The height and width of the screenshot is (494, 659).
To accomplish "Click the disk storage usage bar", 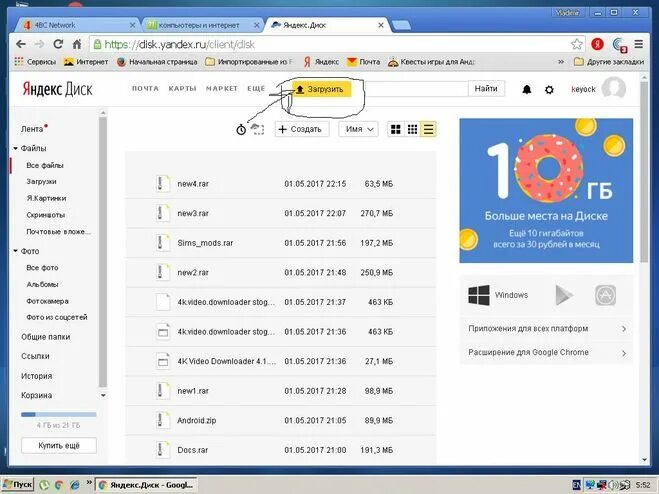I will [58, 415].
